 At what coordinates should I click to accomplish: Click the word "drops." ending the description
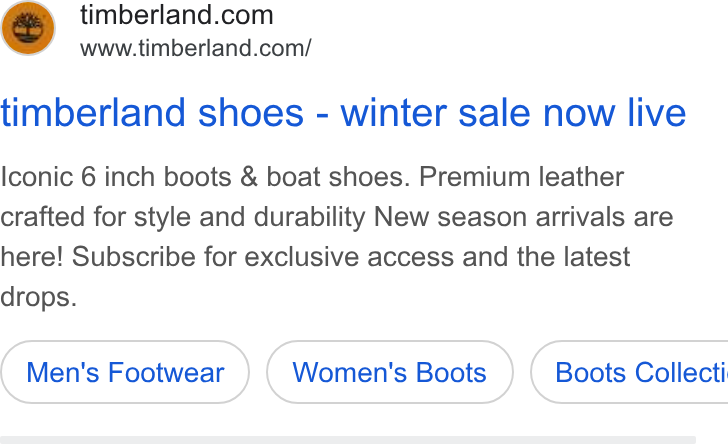pos(39,297)
